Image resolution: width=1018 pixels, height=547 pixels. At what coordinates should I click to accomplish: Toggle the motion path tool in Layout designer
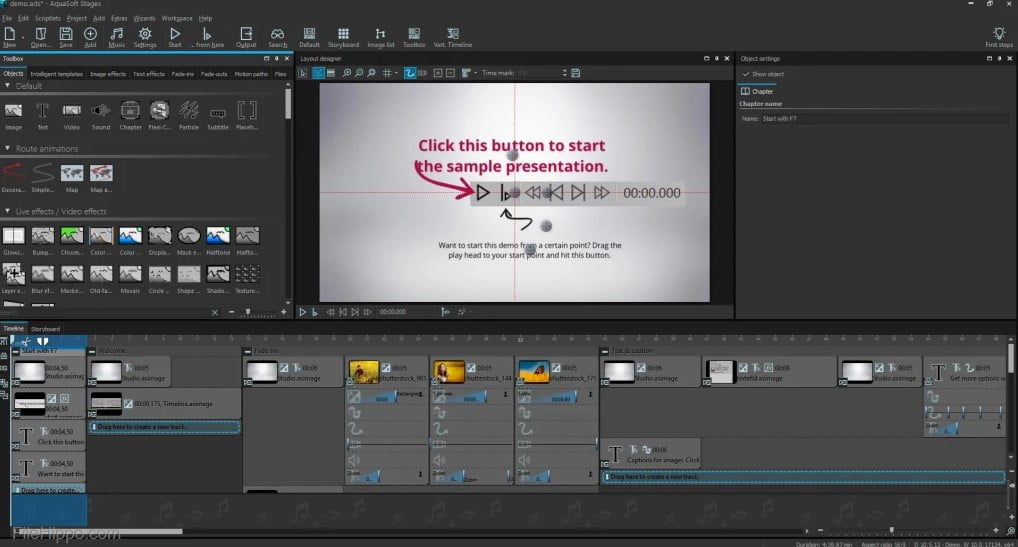pos(410,73)
